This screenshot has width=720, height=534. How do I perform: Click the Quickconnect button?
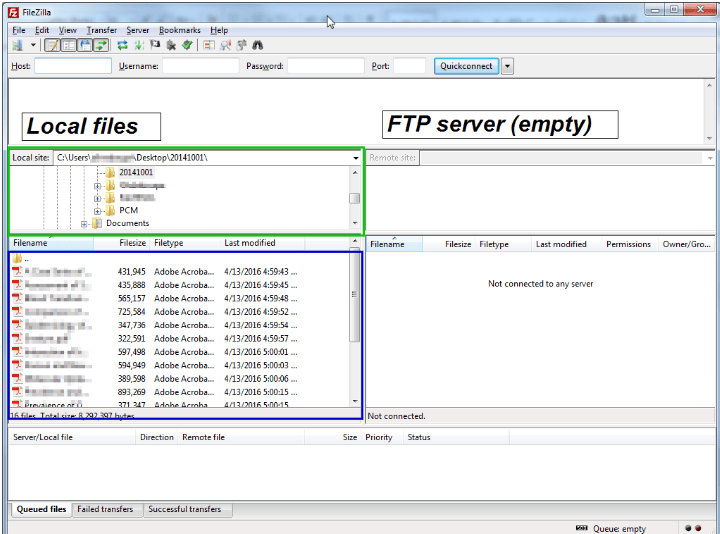(x=466, y=66)
